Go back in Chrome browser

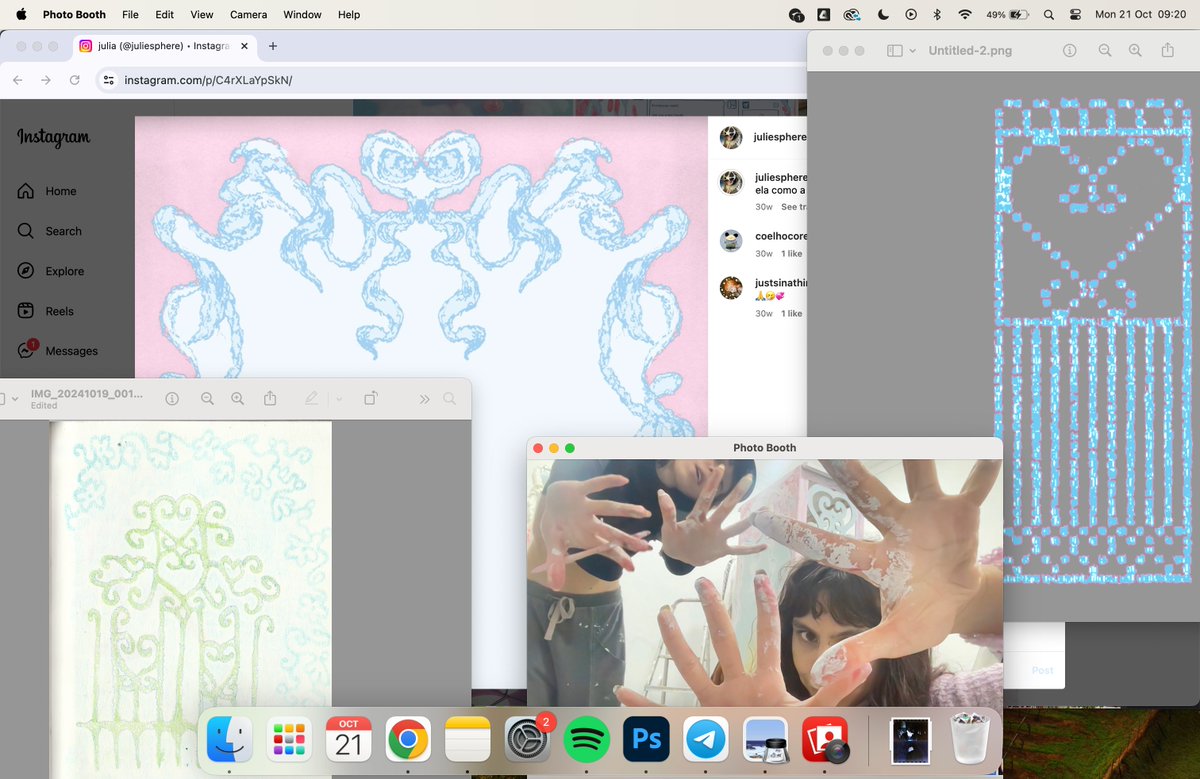18,80
